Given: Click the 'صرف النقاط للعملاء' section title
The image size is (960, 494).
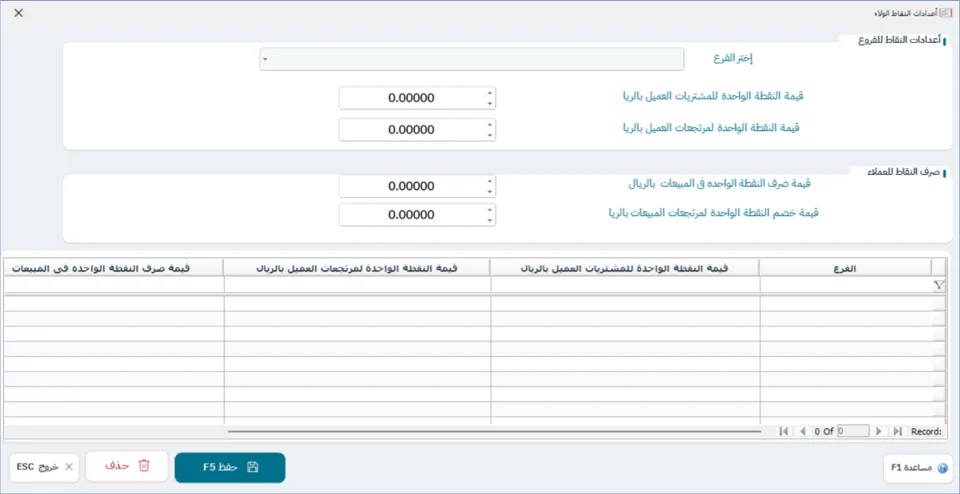Looking at the screenshot, I should tap(904, 172).
